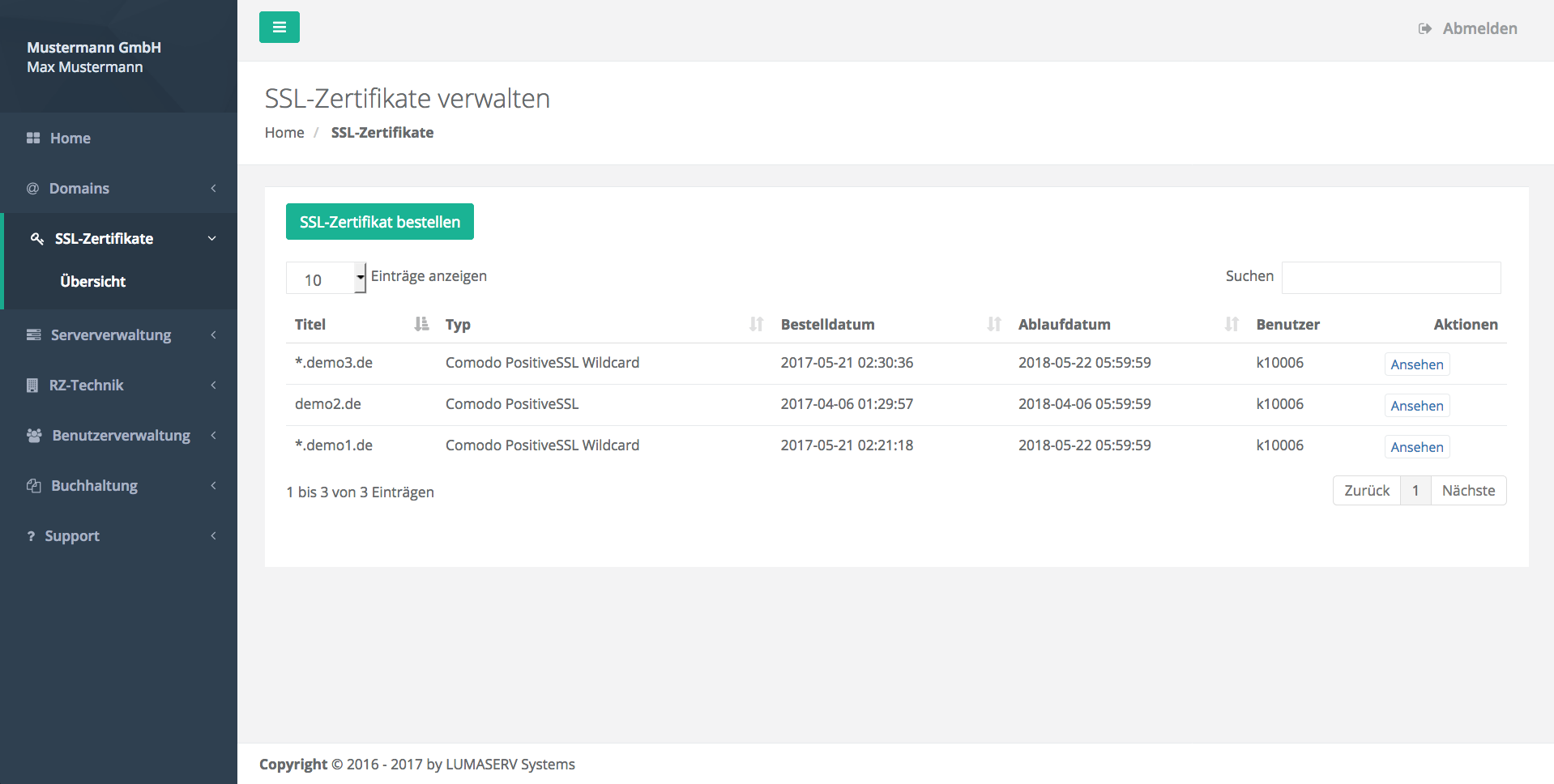Click the Benutzerverwaltung users icon
Image resolution: width=1554 pixels, height=784 pixels.
(x=34, y=436)
